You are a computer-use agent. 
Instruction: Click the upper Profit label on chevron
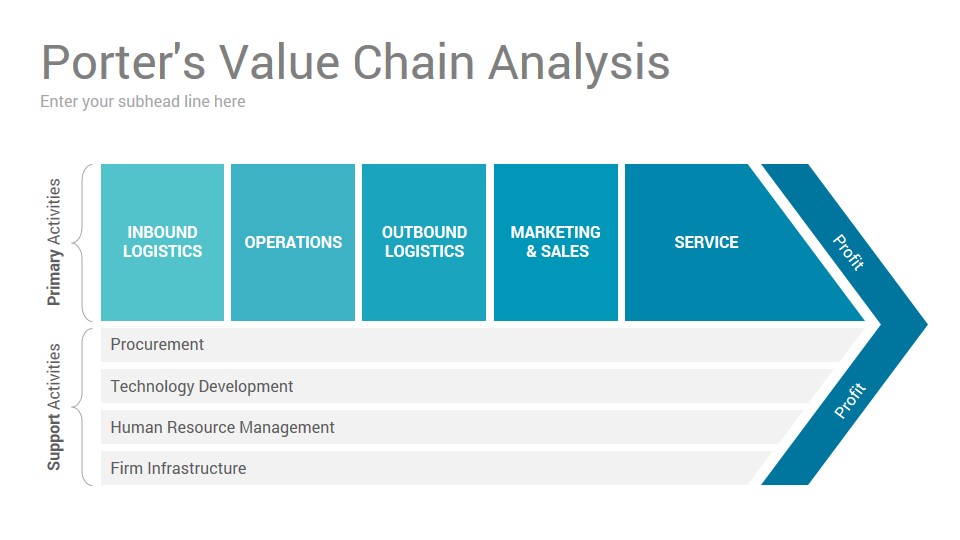coord(849,252)
